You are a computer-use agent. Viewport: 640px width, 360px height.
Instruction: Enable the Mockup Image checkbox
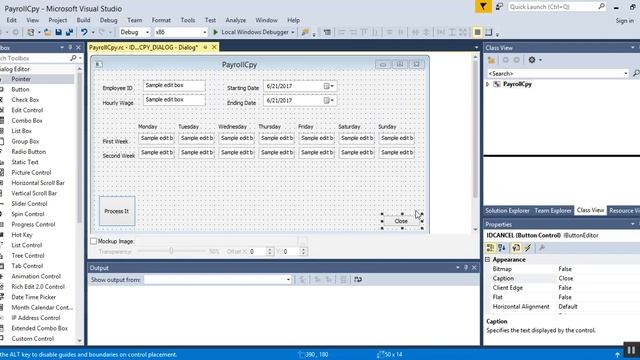pyautogui.click(x=93, y=241)
